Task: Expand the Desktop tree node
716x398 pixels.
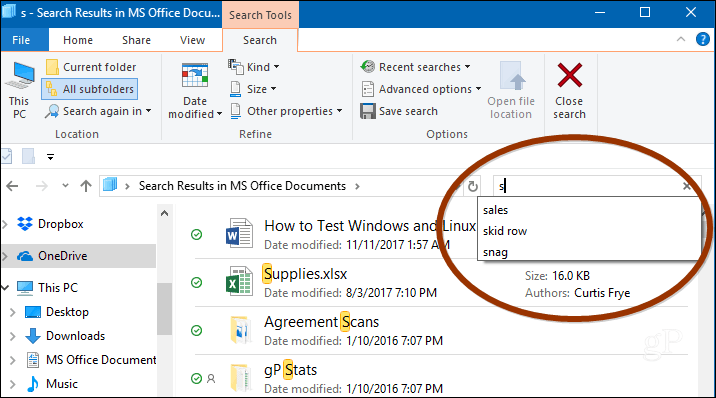Action: point(13,312)
